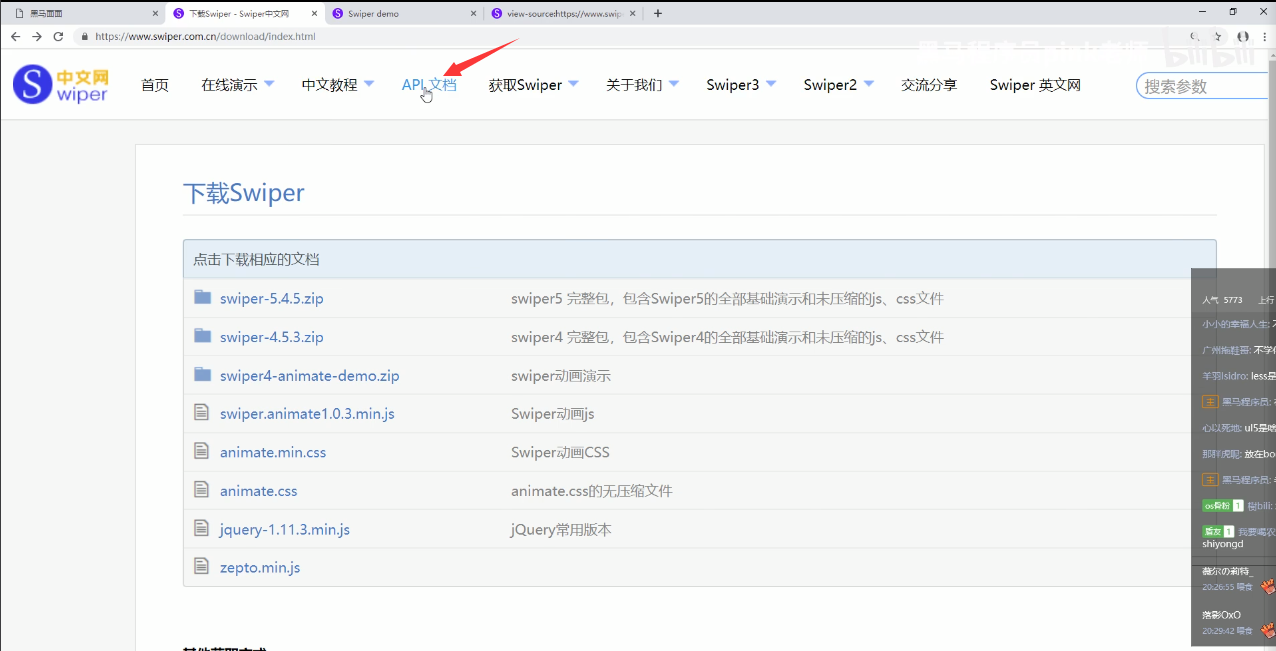Click description 'jQuery常用版本'

coord(561,529)
